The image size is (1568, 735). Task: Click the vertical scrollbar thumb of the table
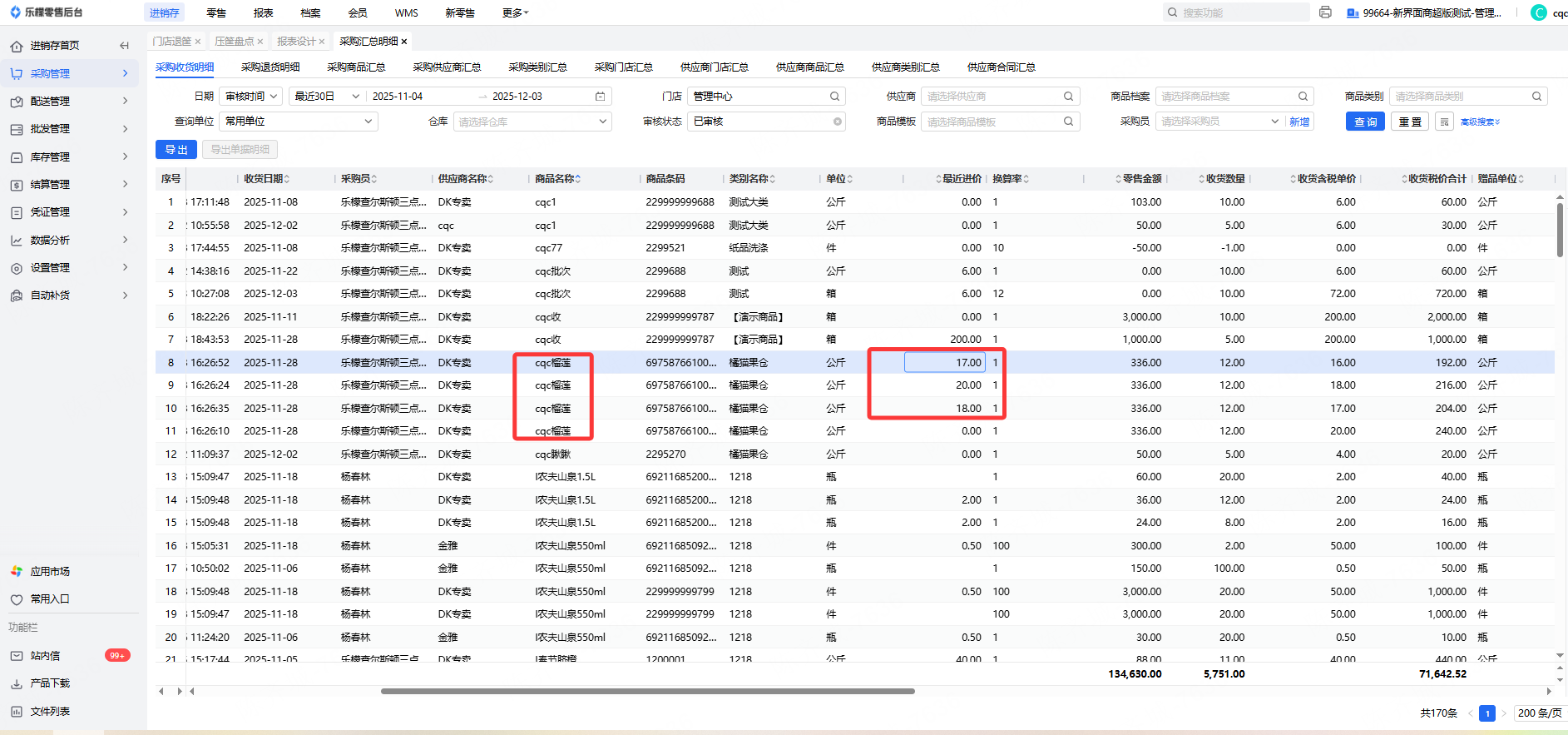[1560, 230]
